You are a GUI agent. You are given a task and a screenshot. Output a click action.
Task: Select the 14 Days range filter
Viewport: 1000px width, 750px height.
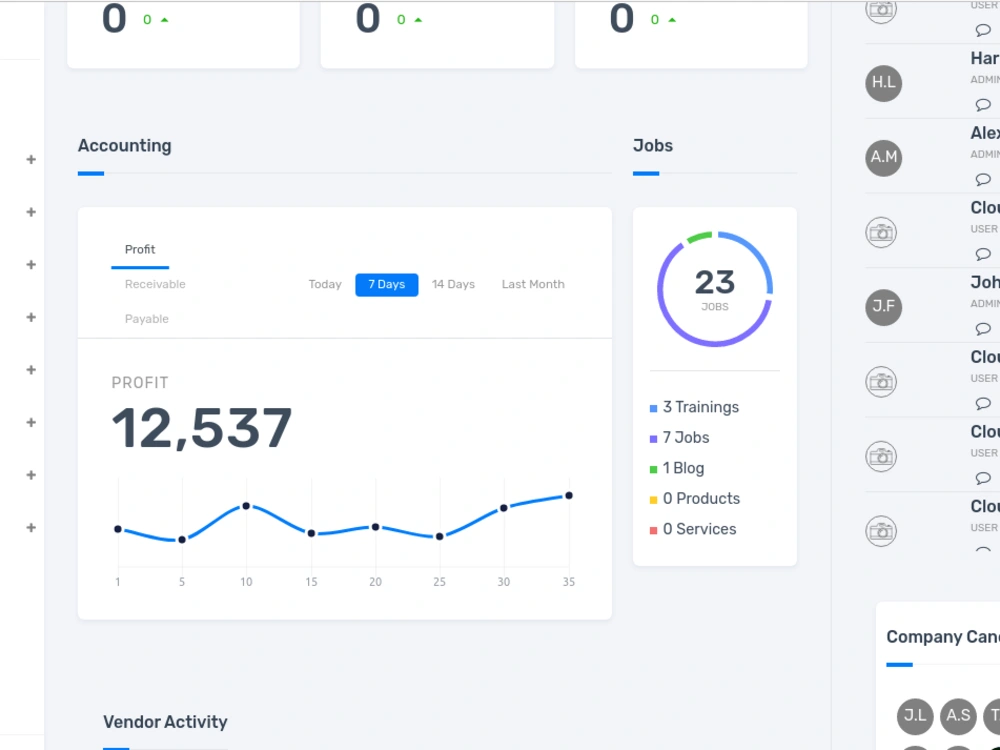(453, 284)
